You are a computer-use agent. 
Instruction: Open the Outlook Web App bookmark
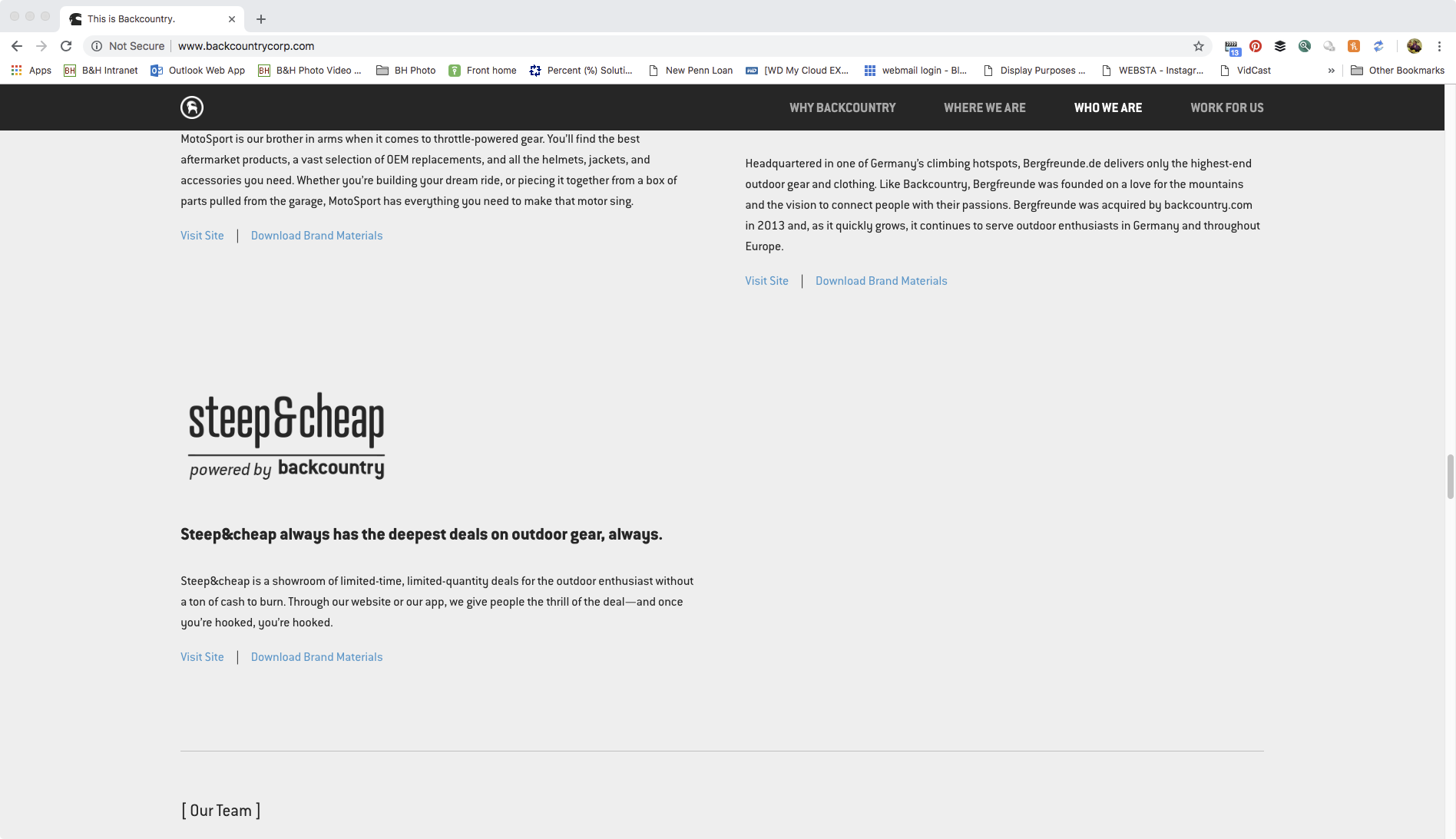[x=198, y=70]
